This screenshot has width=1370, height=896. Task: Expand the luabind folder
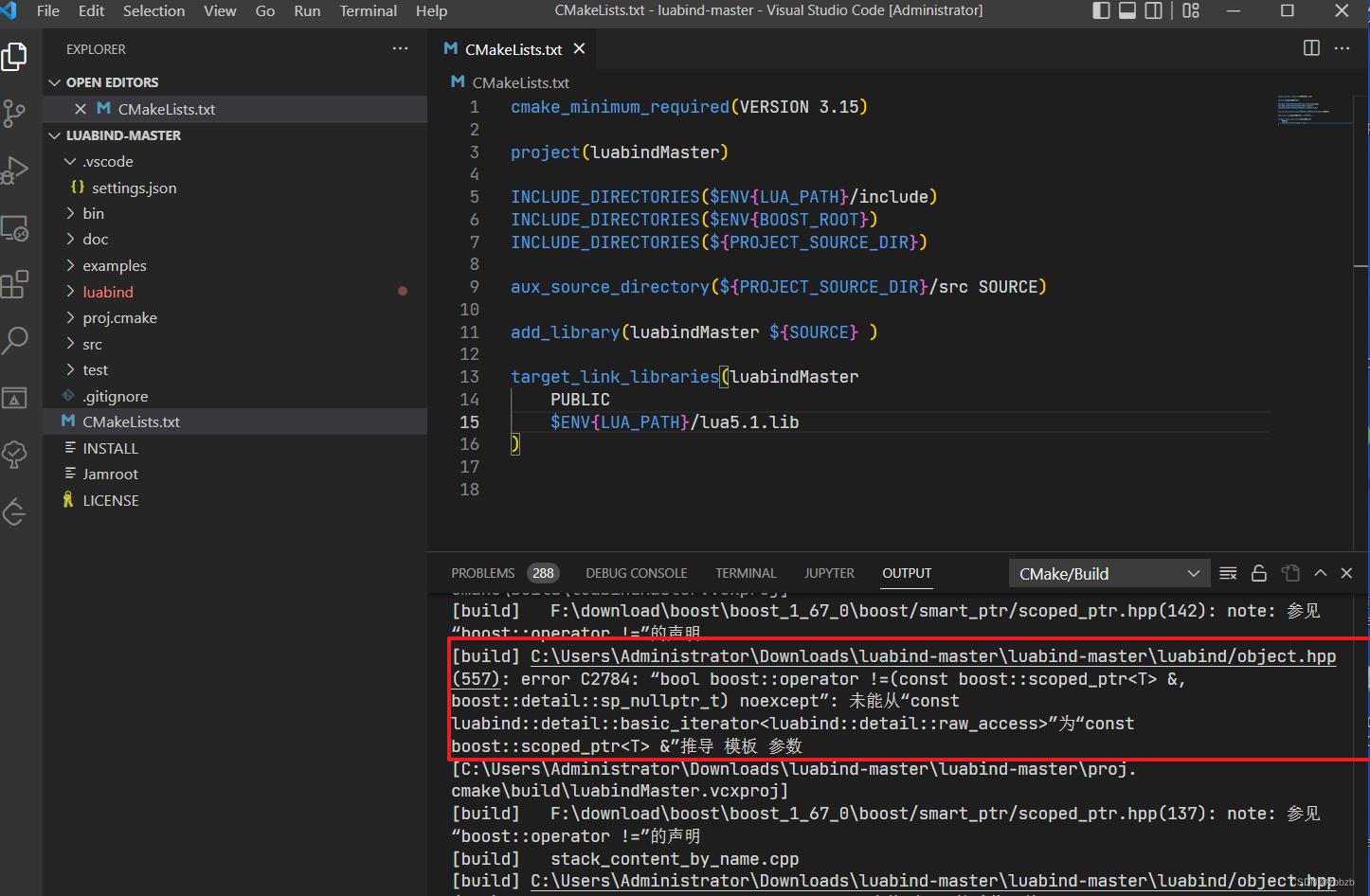click(107, 292)
